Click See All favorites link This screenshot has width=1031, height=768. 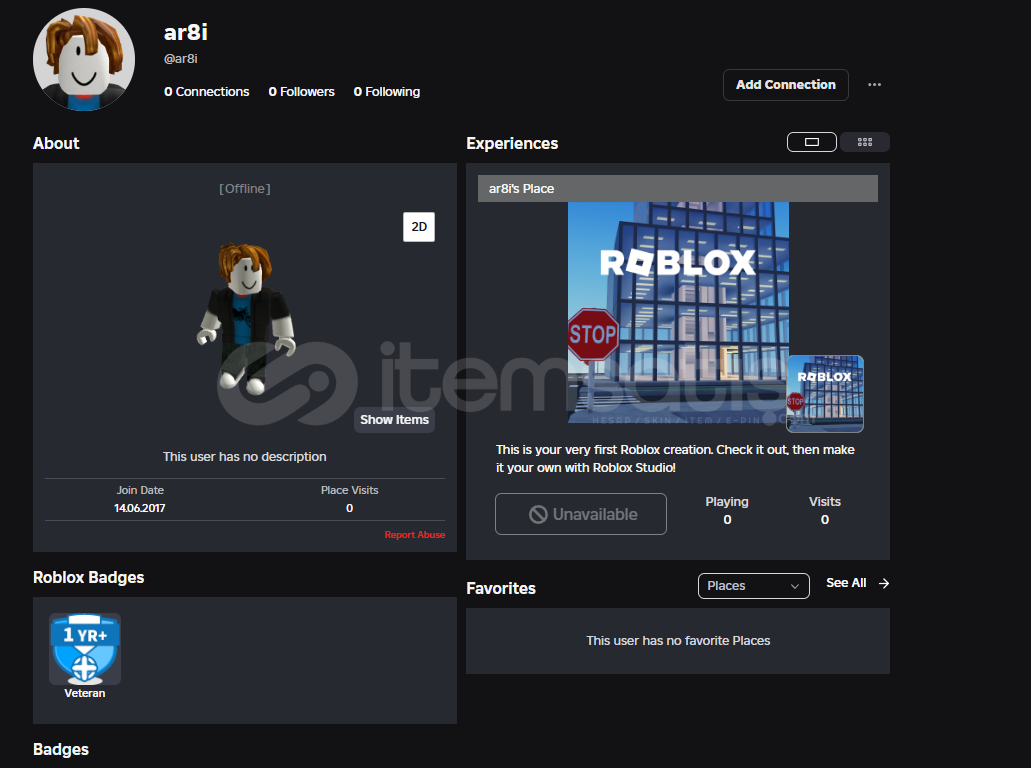coord(846,583)
